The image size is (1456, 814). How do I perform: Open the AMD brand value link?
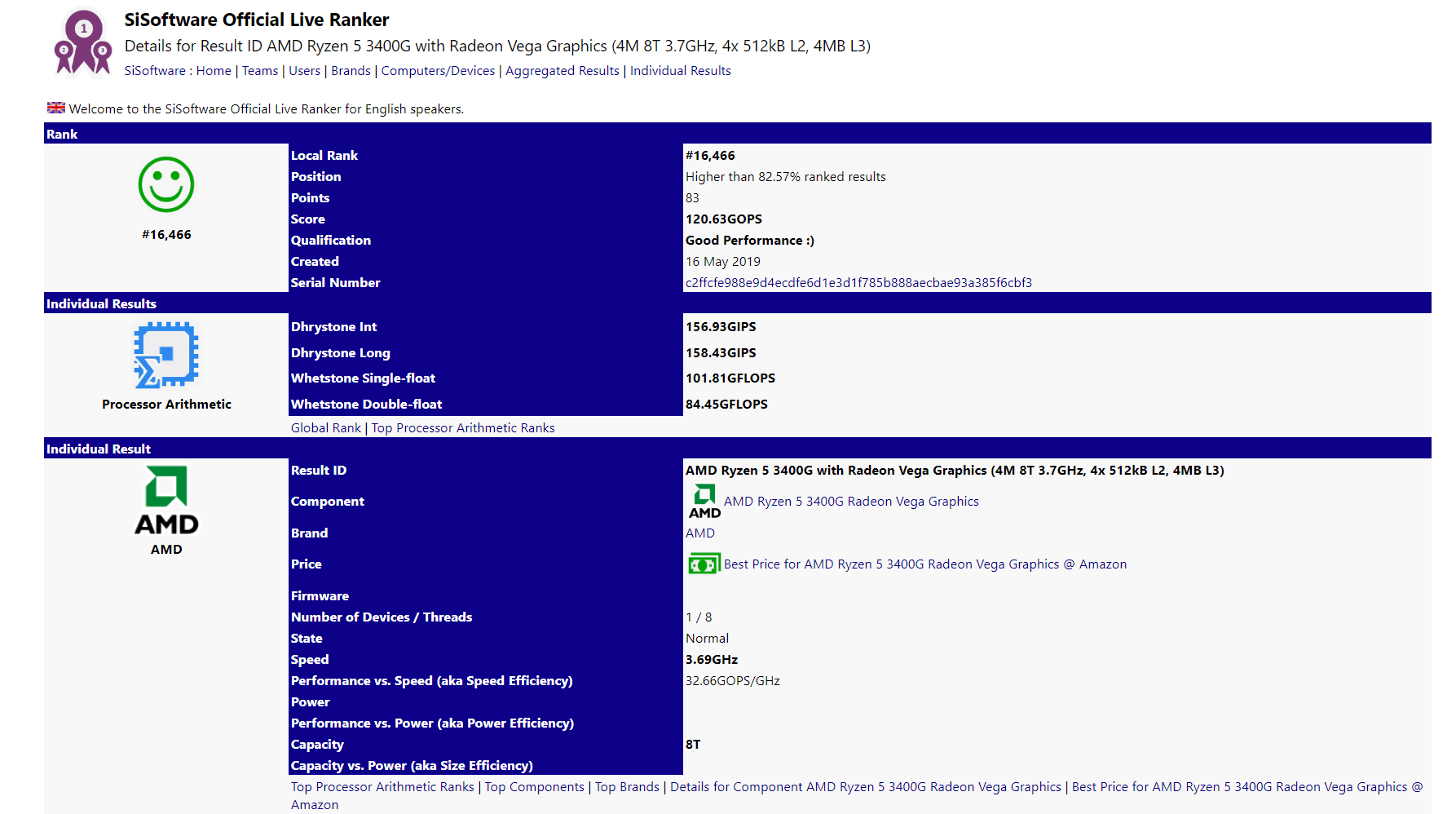tap(700, 533)
